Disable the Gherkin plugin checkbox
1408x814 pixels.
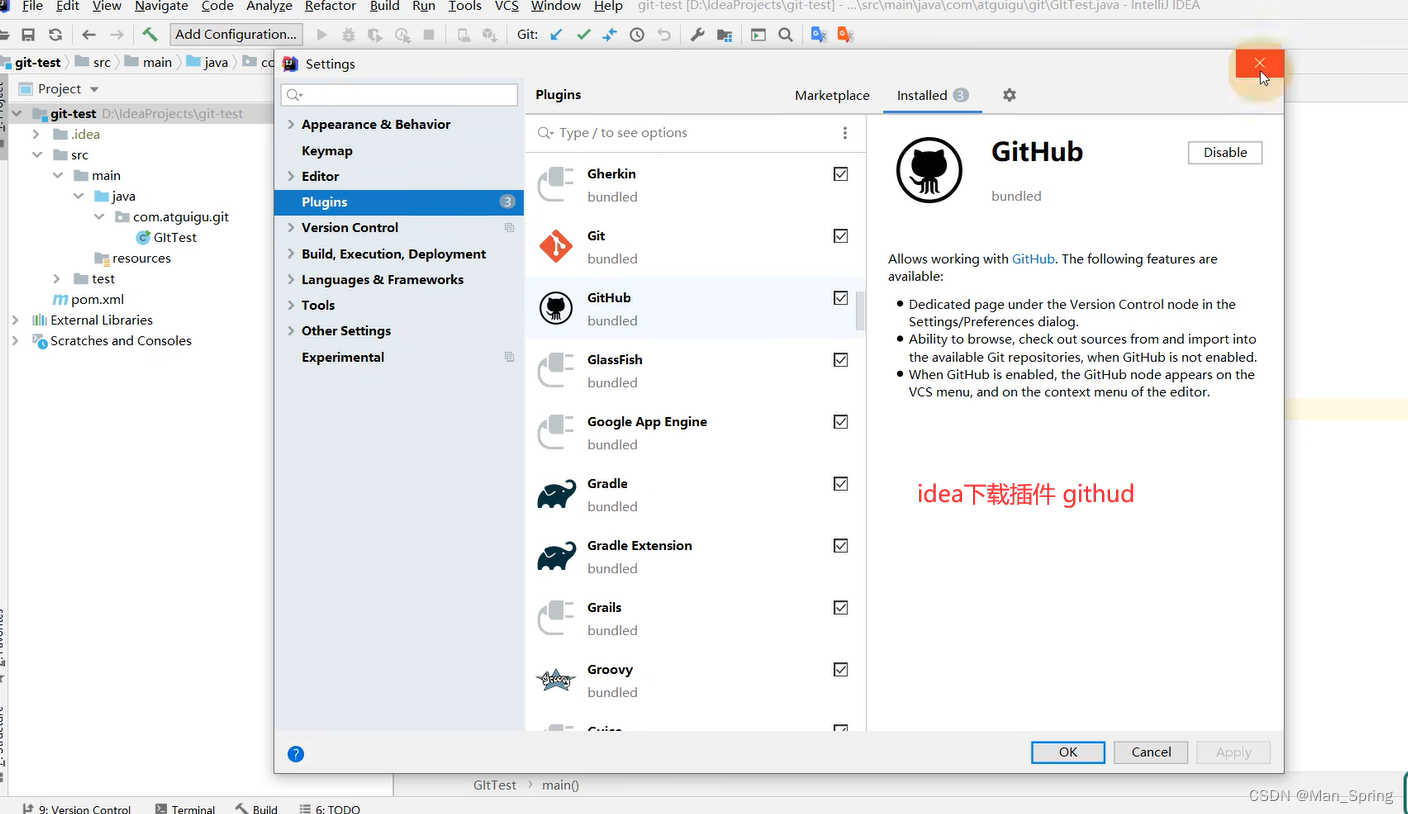point(841,174)
